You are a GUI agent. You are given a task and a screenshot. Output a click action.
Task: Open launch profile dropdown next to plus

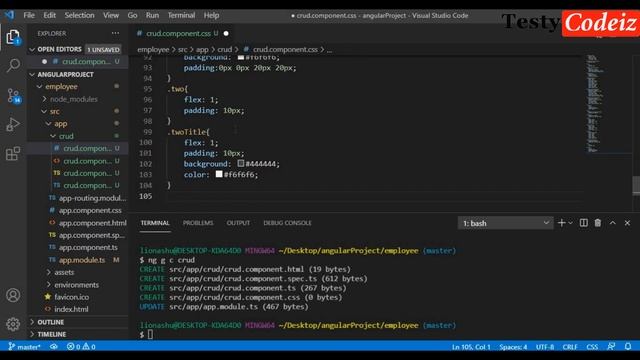[x=571, y=223]
